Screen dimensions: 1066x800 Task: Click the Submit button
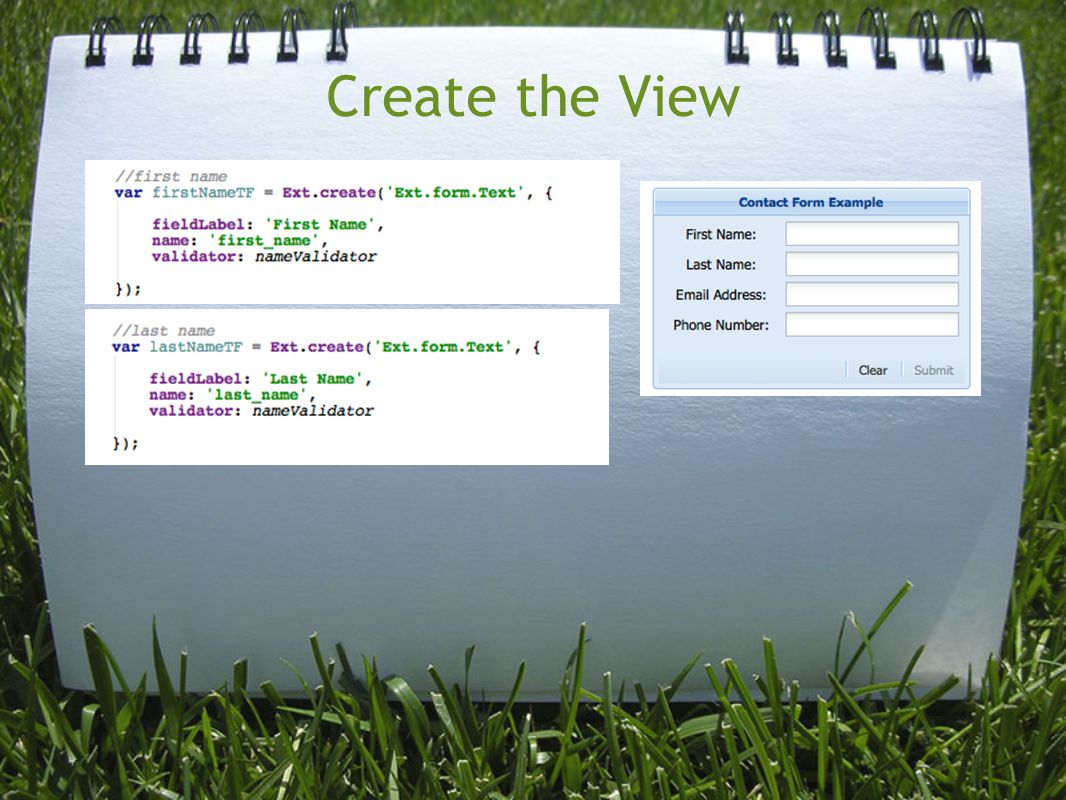click(x=933, y=370)
